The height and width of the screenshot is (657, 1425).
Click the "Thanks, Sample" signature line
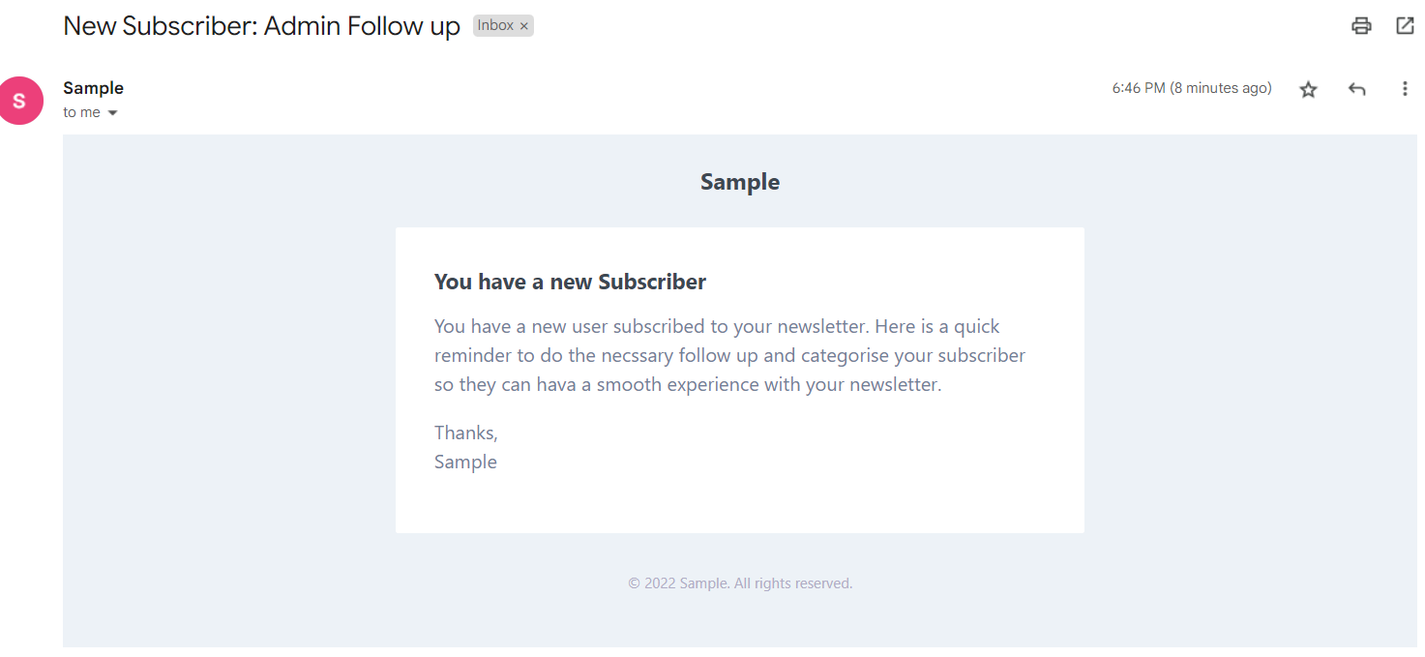coord(465,447)
